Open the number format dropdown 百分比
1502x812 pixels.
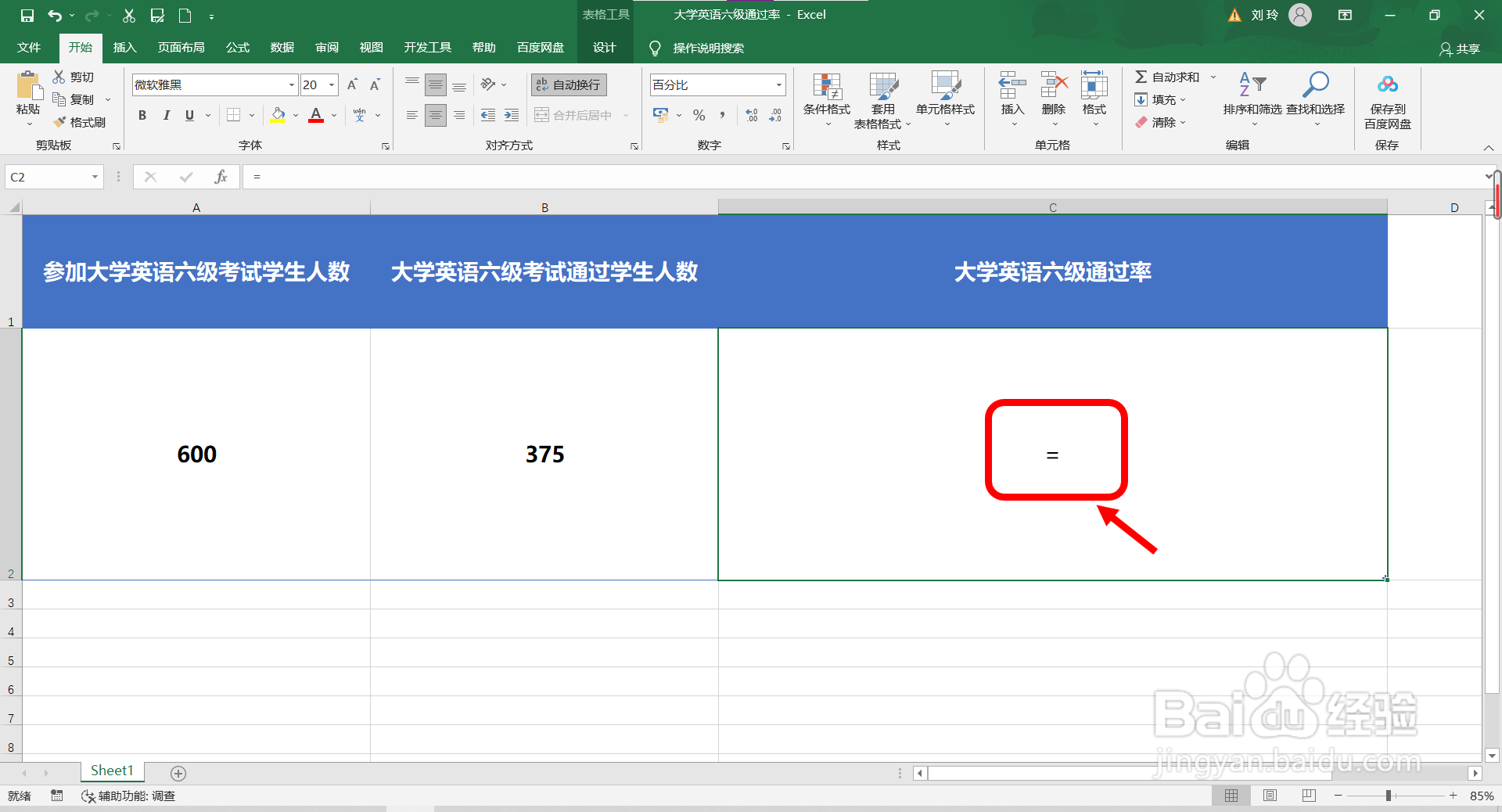point(779,84)
